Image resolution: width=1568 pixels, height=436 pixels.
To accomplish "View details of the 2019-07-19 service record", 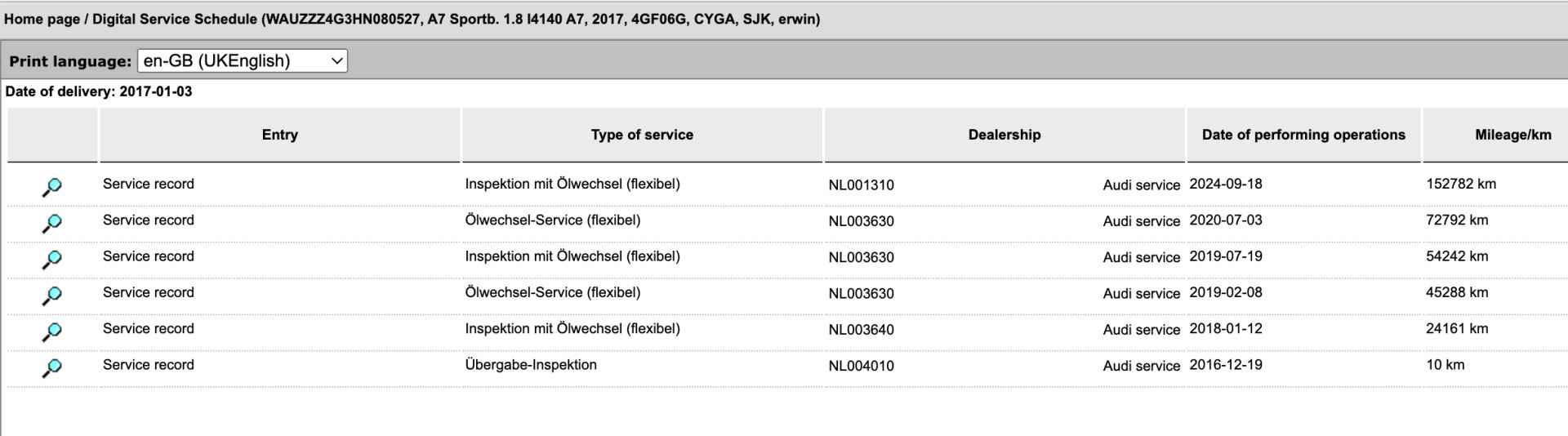I will pyautogui.click(x=51, y=260).
